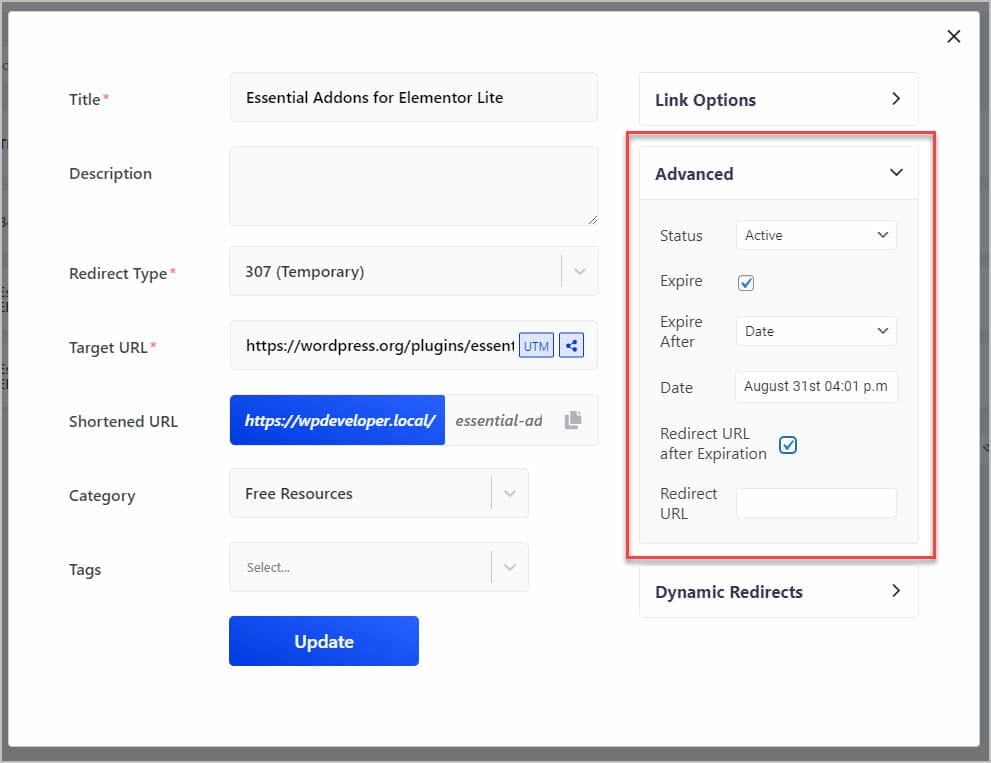Screen dimensions: 991x763
Task: Expand the Dynamic Redirects section
Action: tap(779, 591)
